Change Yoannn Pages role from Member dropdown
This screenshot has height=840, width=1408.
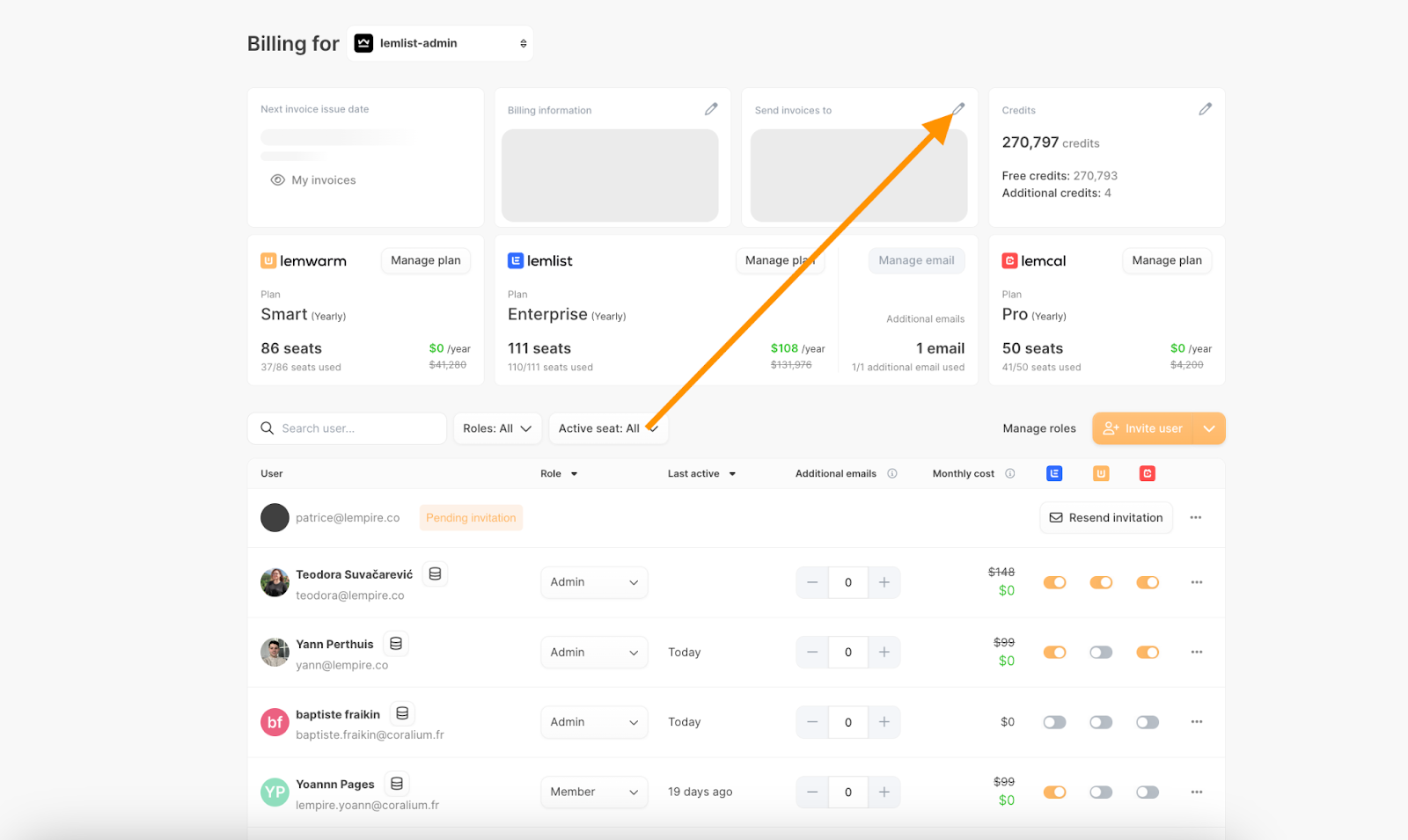[594, 792]
